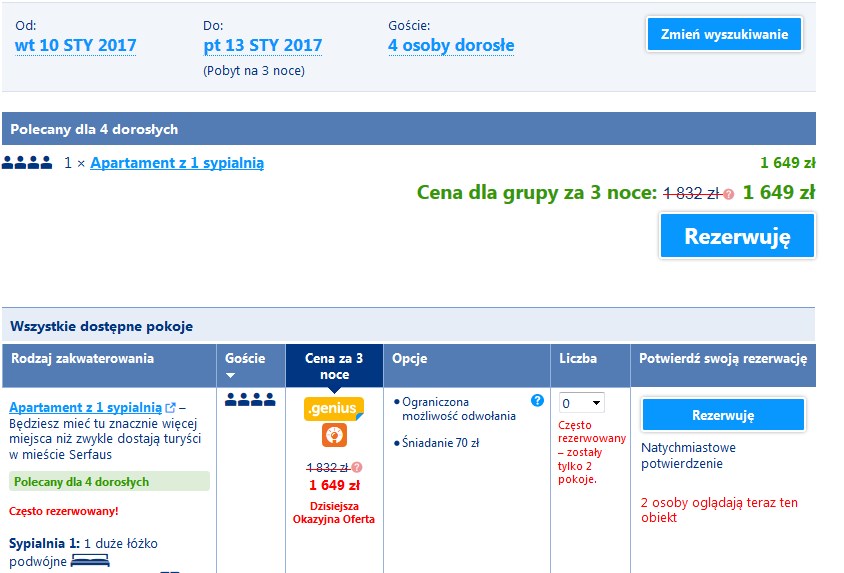Viewport: 844px width, 573px height.
Task: Click the double bed icon
Action: [x=90, y=561]
